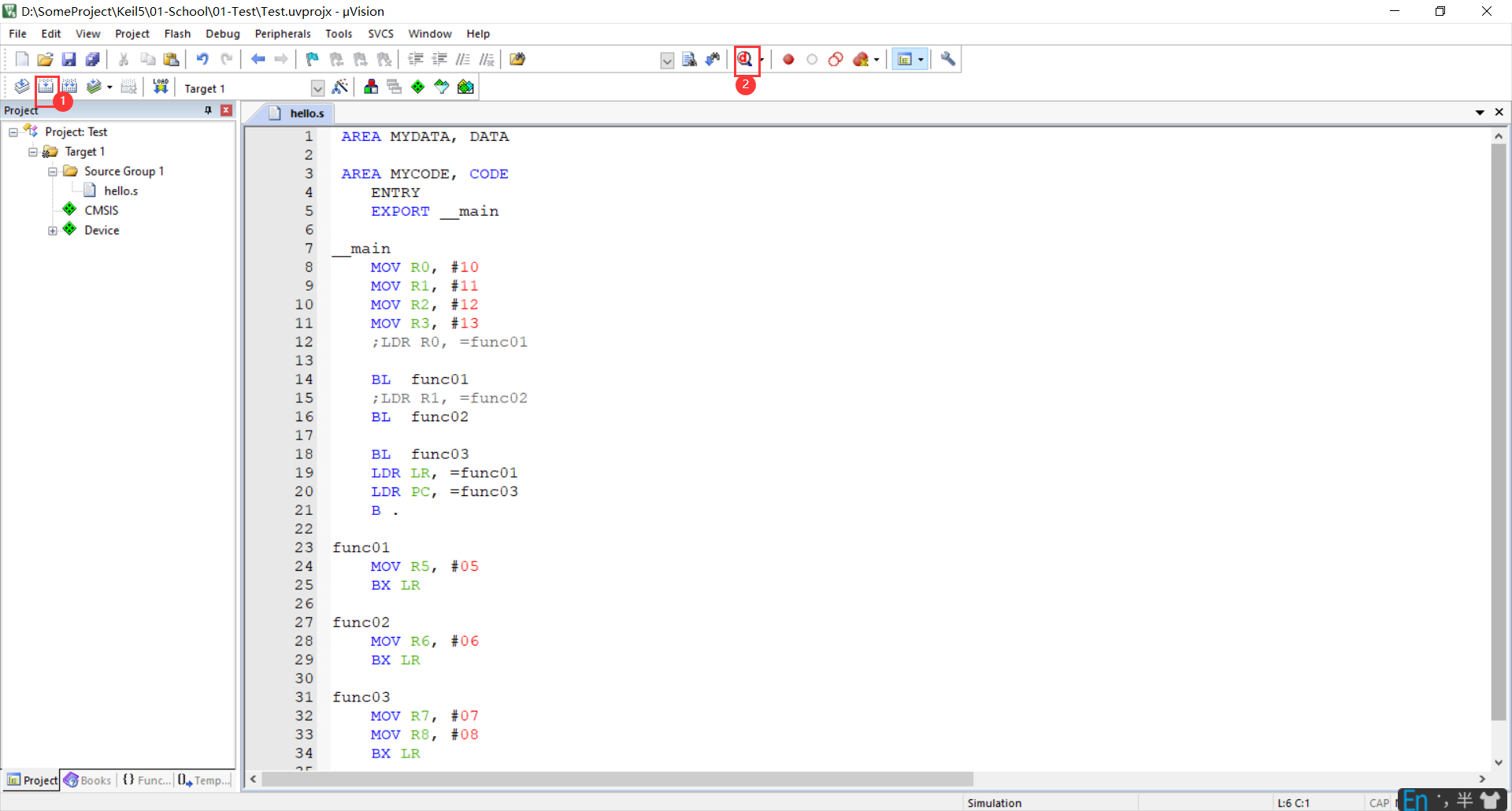Close the Project panel
The height and width of the screenshot is (811, 1512).
[x=226, y=110]
